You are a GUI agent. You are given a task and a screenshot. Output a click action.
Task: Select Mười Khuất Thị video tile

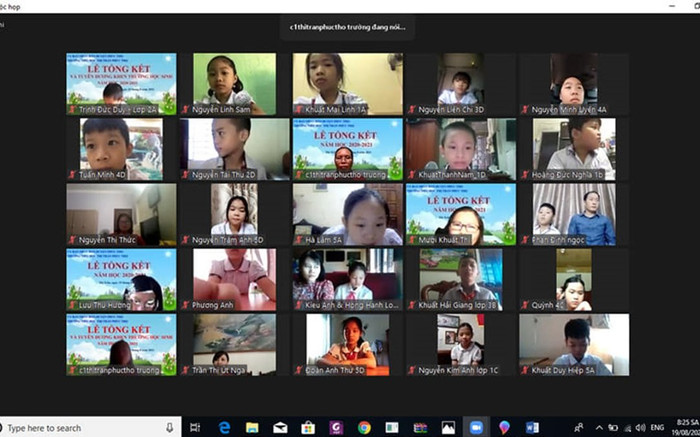tap(461, 214)
